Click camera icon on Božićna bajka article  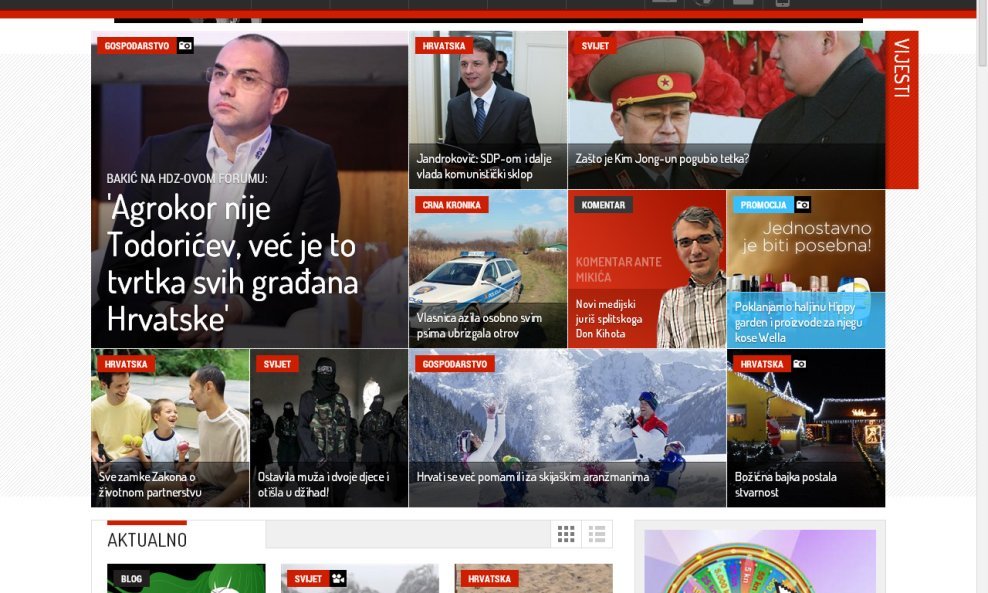[800, 364]
